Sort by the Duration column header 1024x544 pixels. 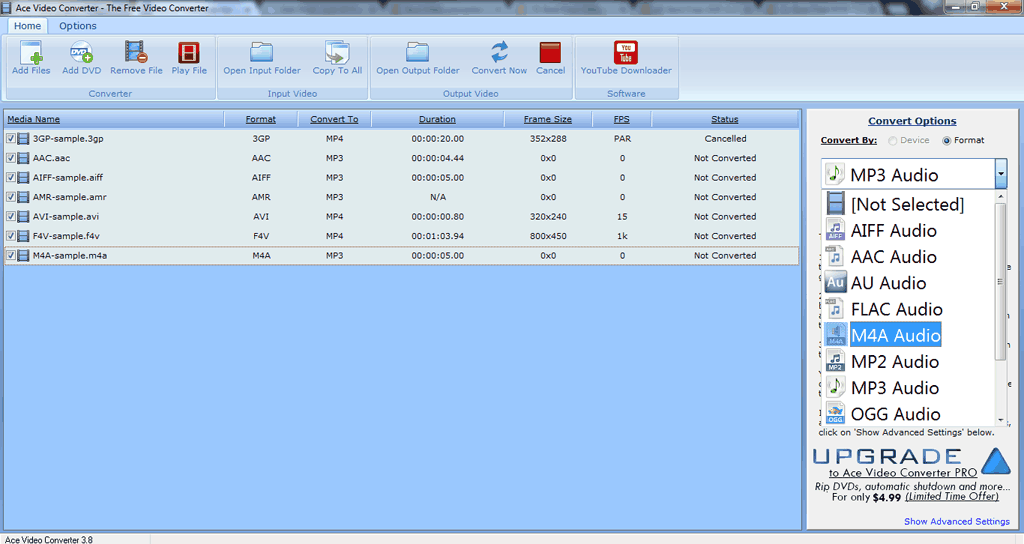(x=438, y=119)
